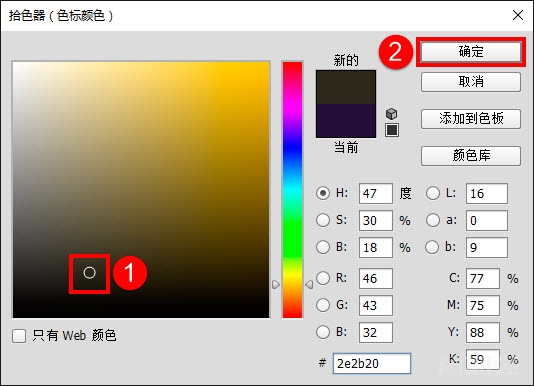Image resolution: width=534 pixels, height=386 pixels.
Task: Select the blue B radio button
Action: click(323, 332)
